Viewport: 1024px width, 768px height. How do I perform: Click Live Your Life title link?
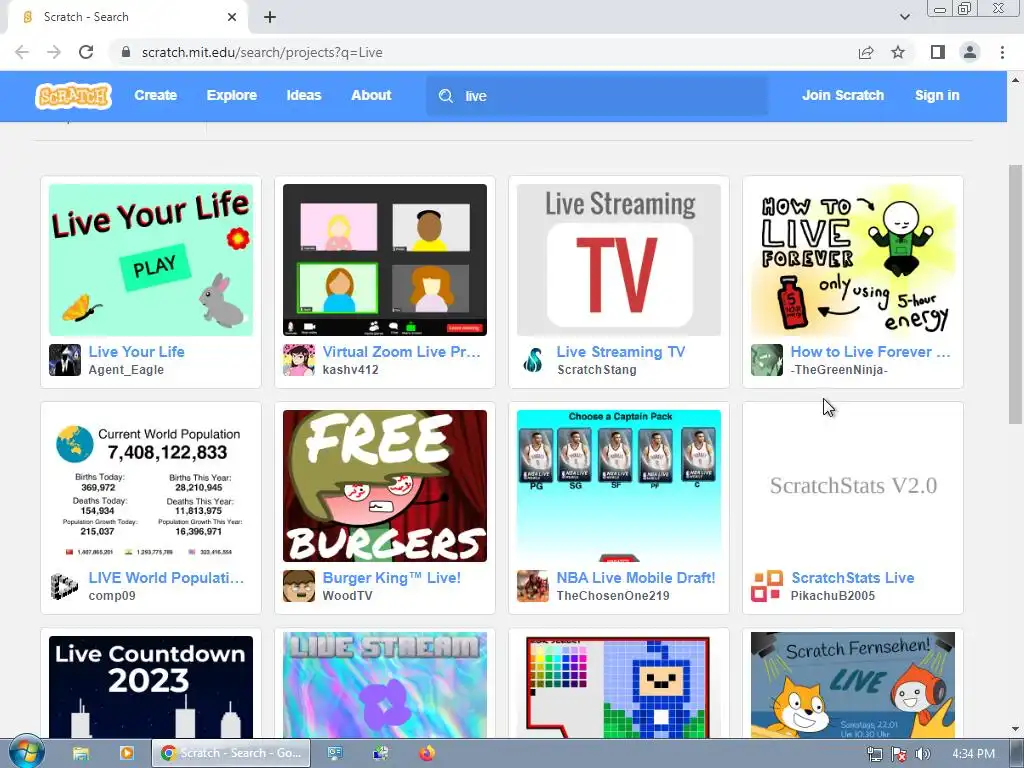[x=136, y=352]
